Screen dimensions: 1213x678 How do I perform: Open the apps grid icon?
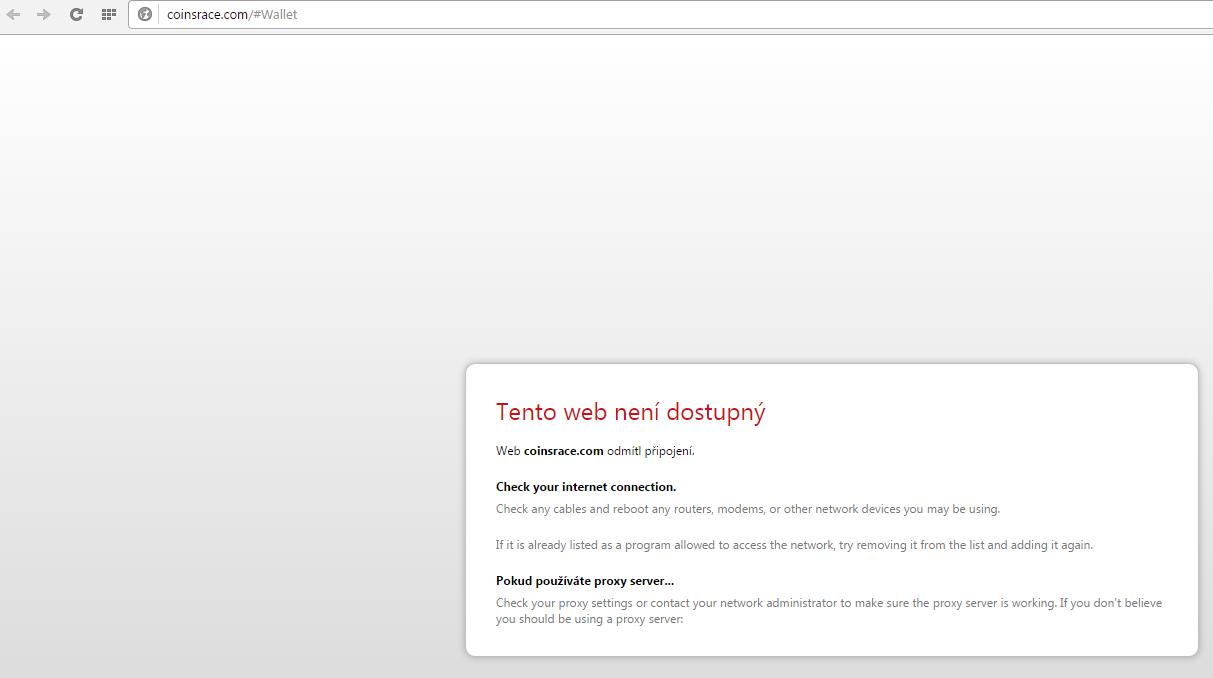click(109, 14)
